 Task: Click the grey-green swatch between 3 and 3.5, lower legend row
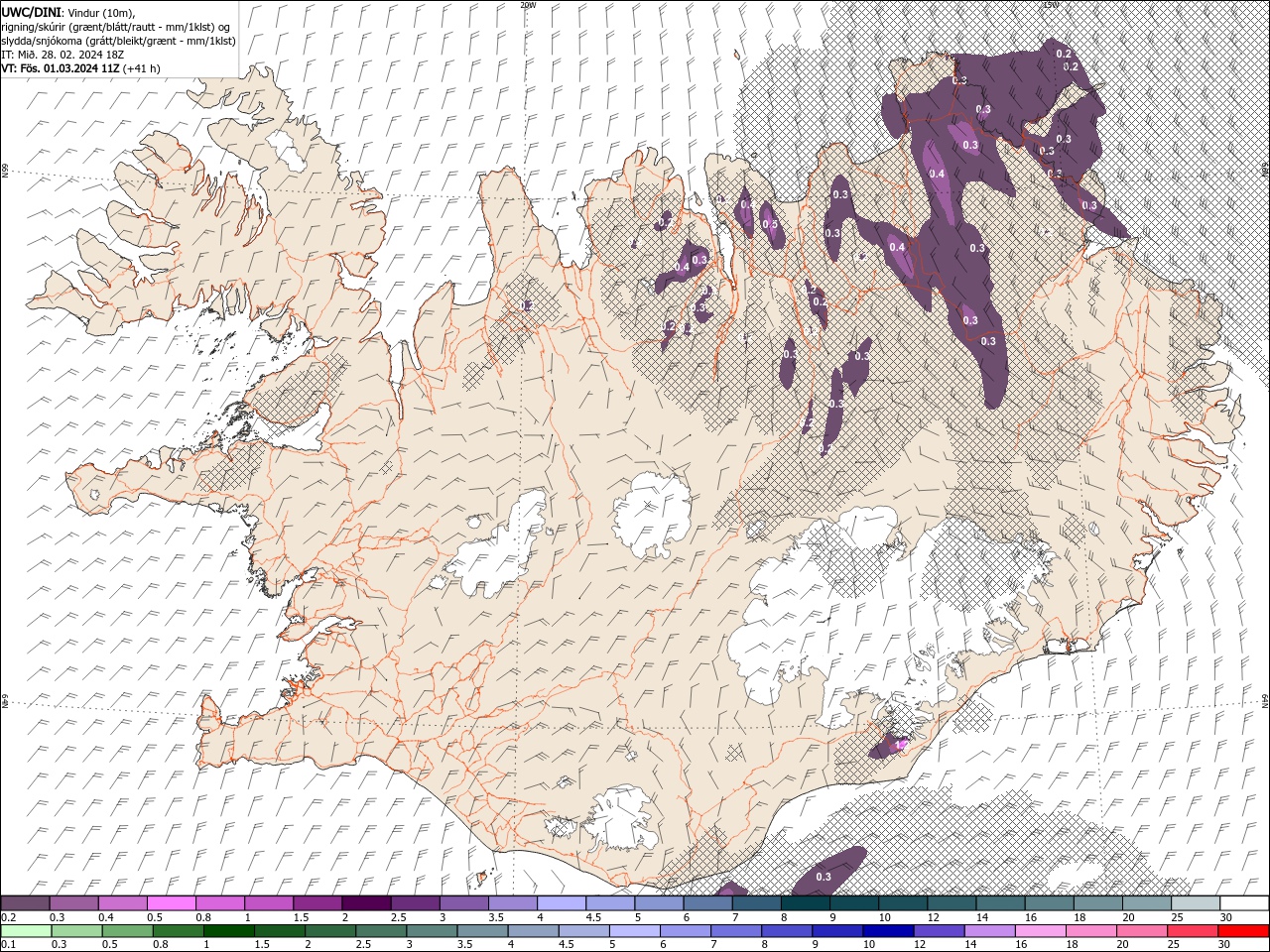tap(432, 931)
